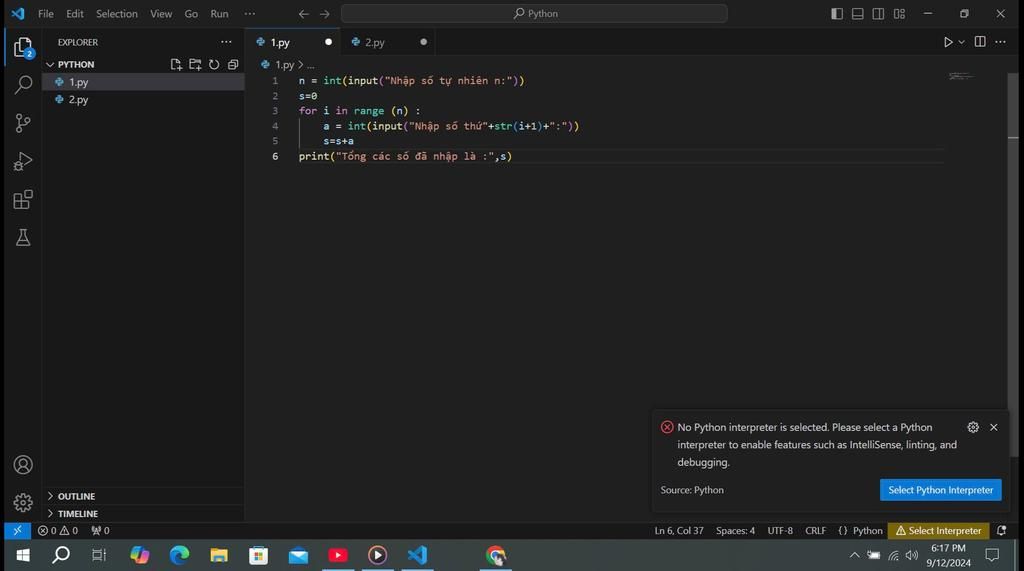Open the Source Control view
Viewport: 1024px width, 571px height.
pos(23,123)
